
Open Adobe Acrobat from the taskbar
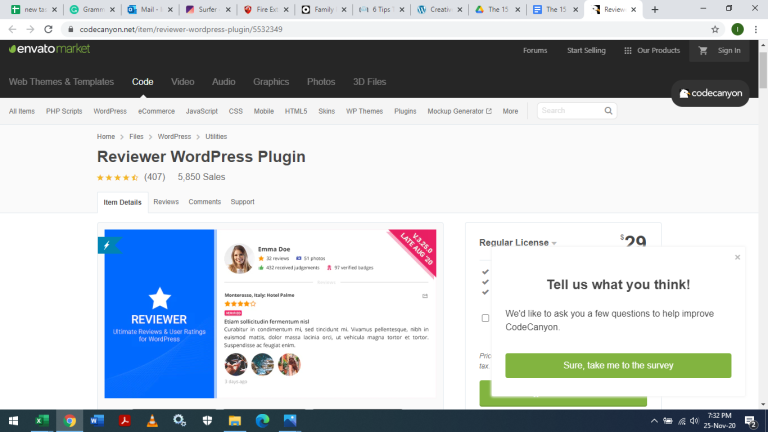(124, 421)
